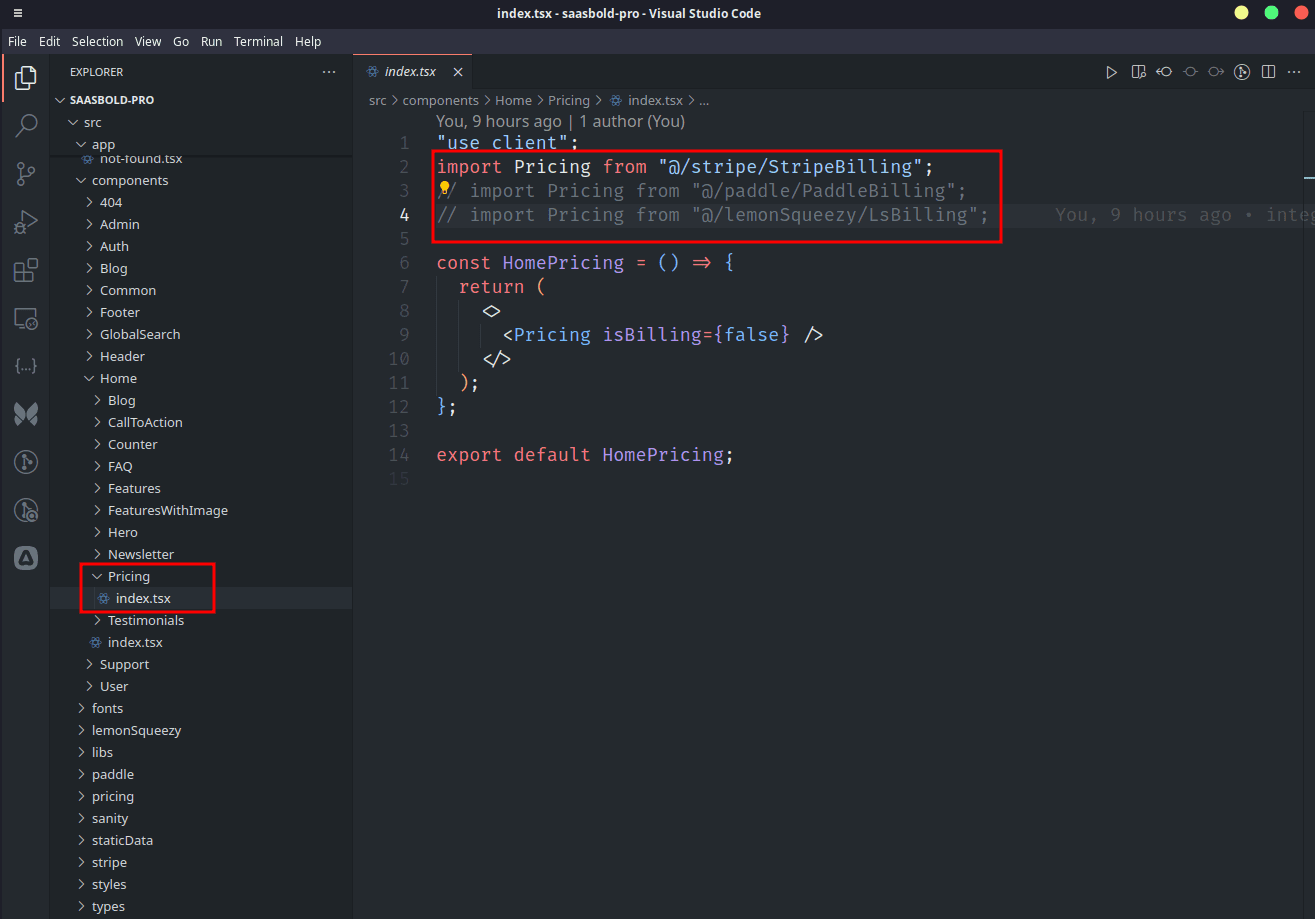
Task: Open the Run and Debug panel
Action: click(26, 222)
